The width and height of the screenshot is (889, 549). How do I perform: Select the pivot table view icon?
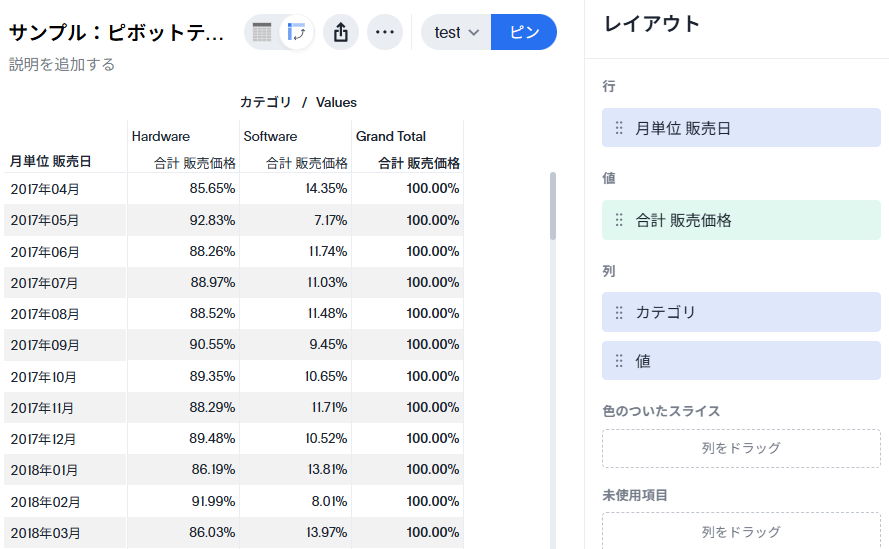[x=296, y=33]
